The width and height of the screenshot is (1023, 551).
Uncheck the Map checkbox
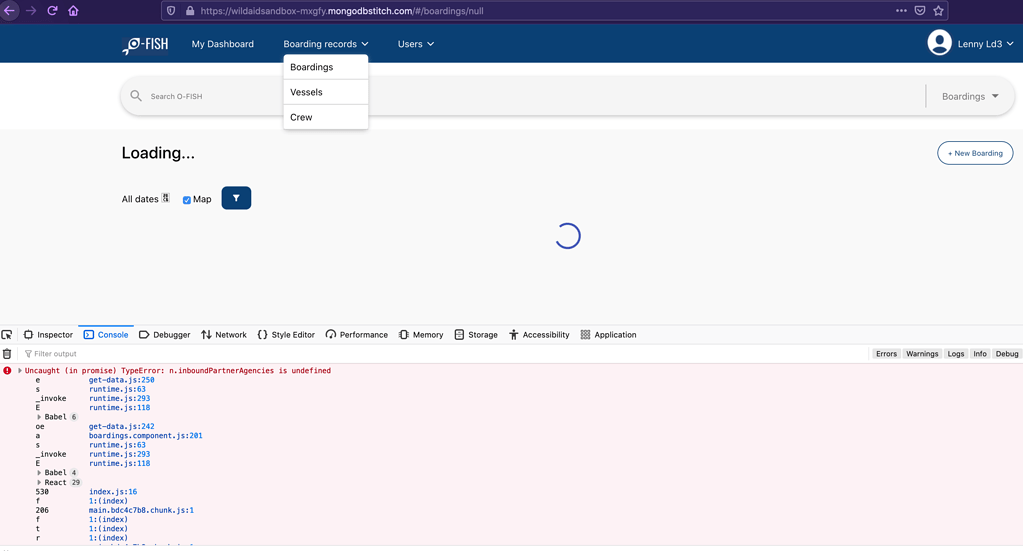(187, 200)
